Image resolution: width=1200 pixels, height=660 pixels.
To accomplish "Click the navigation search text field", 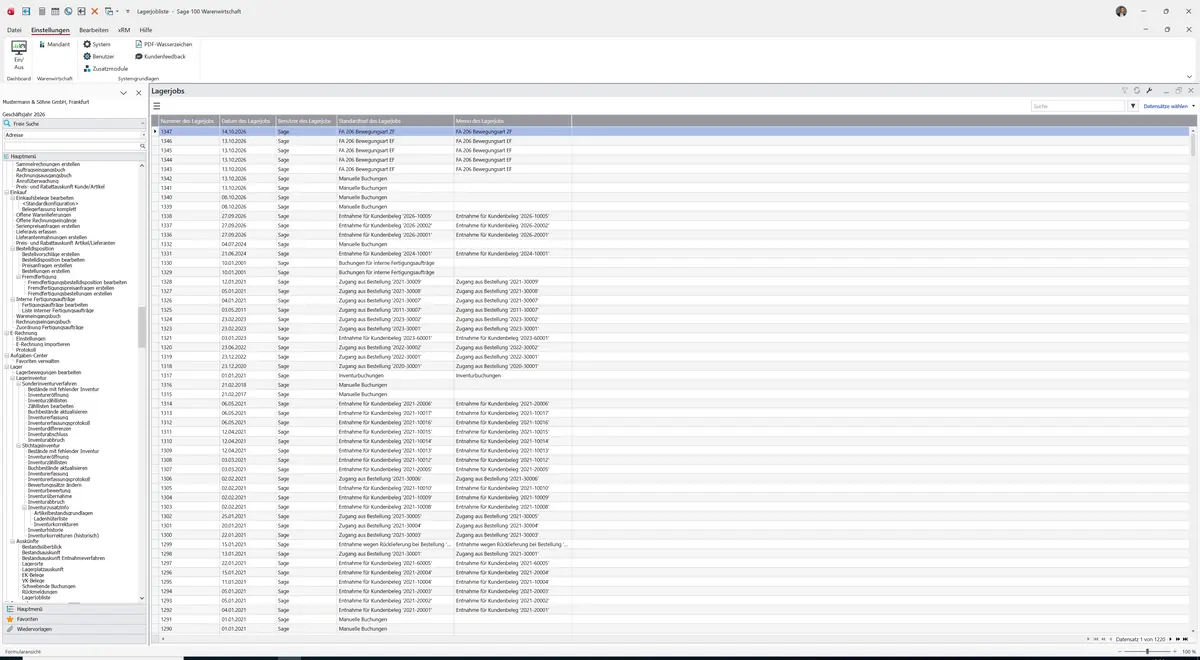I will click(x=70, y=146).
